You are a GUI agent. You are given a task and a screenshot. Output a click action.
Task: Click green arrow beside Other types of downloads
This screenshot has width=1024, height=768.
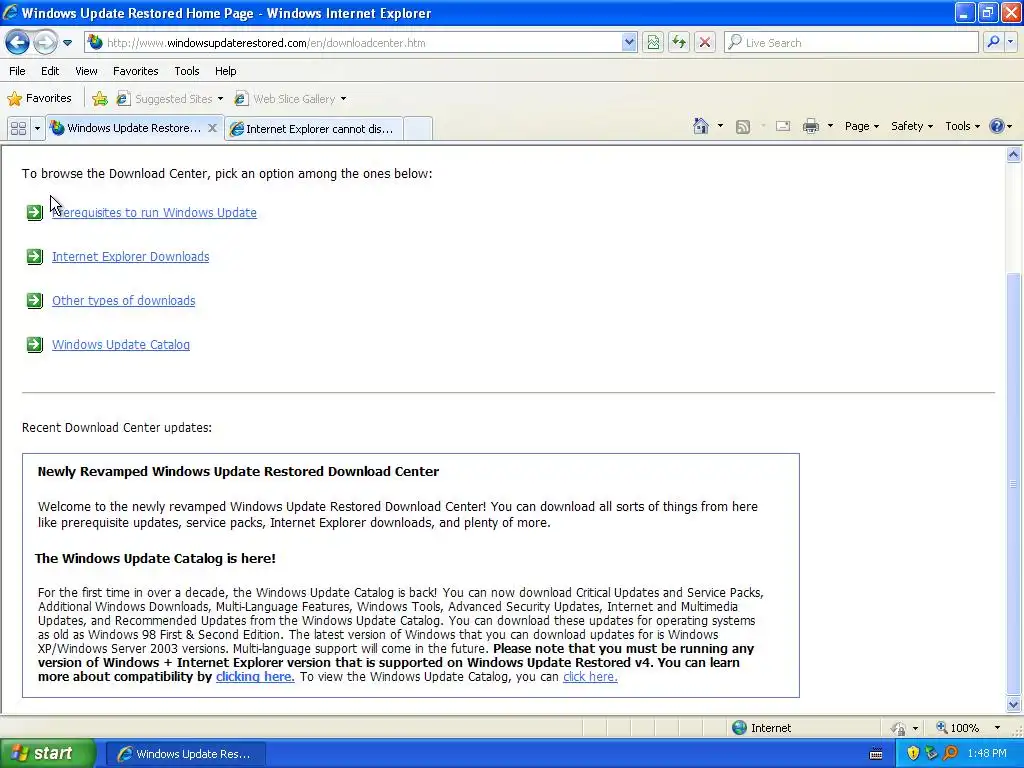click(35, 300)
